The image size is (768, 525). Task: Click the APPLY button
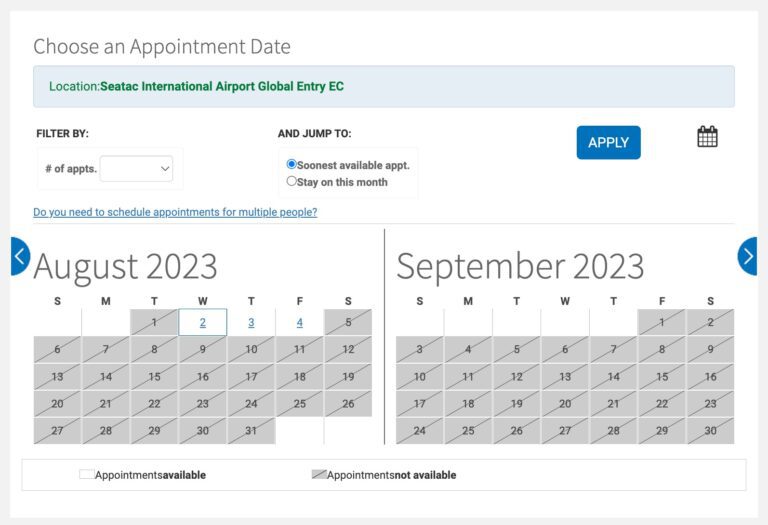(x=608, y=143)
